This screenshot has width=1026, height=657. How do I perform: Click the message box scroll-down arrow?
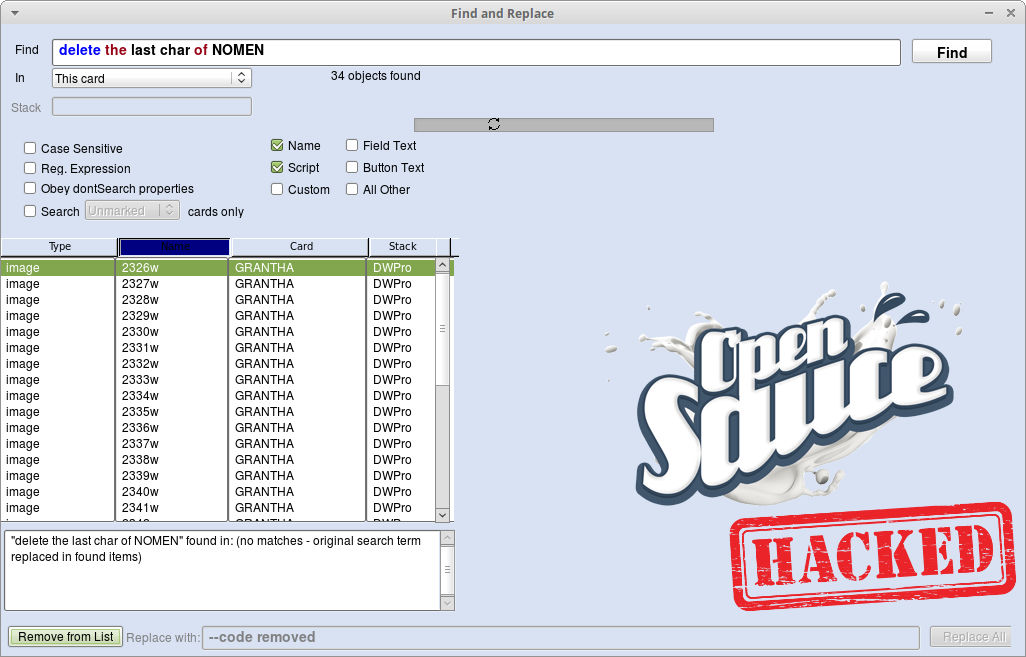click(447, 603)
